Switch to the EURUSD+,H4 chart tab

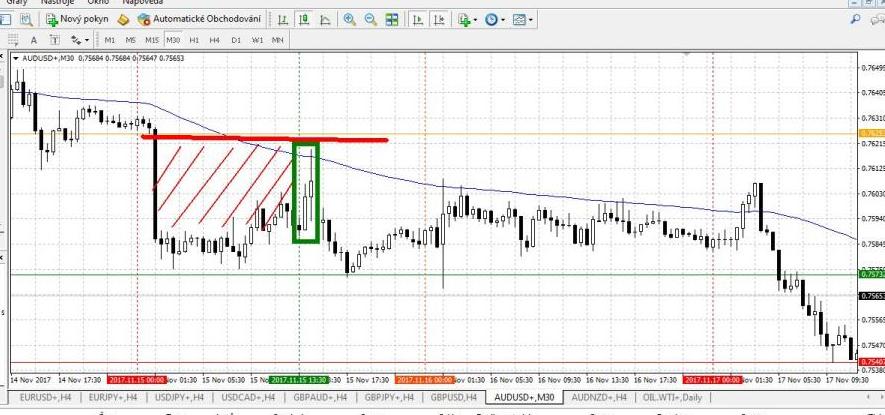45,397
